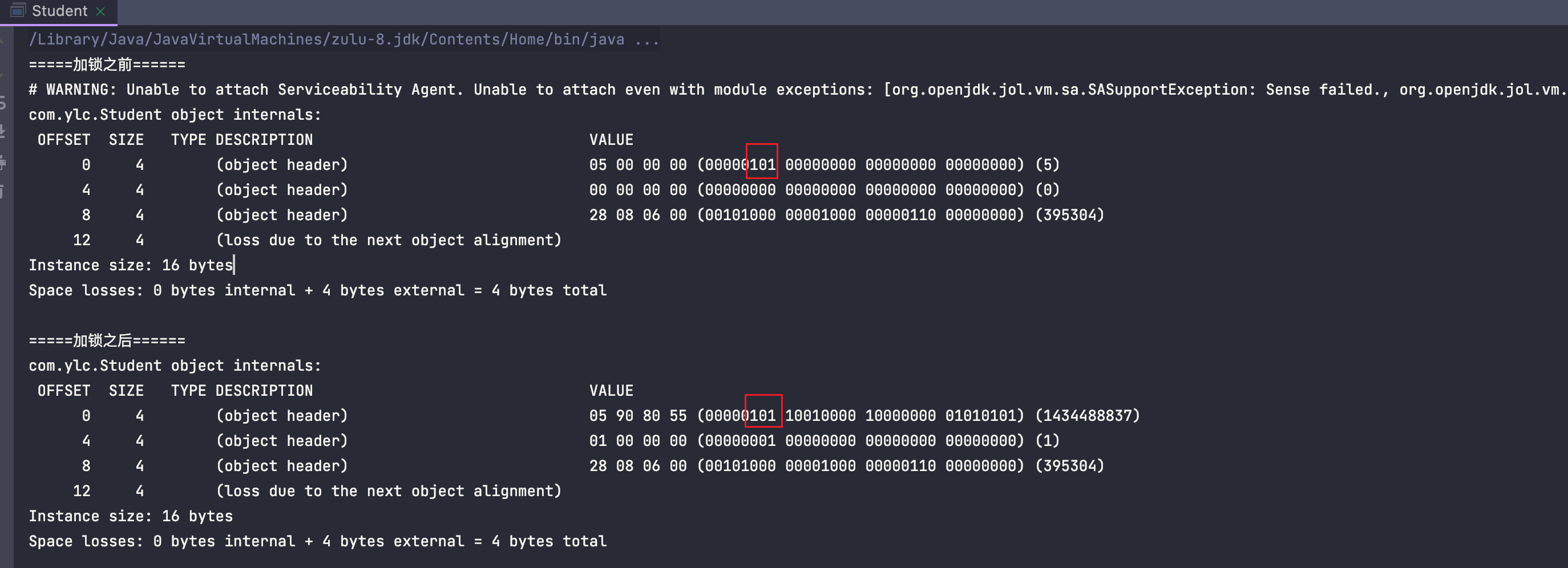1568x568 pixels.
Task: Click '(00000001' binary group in second table
Action: (737, 441)
